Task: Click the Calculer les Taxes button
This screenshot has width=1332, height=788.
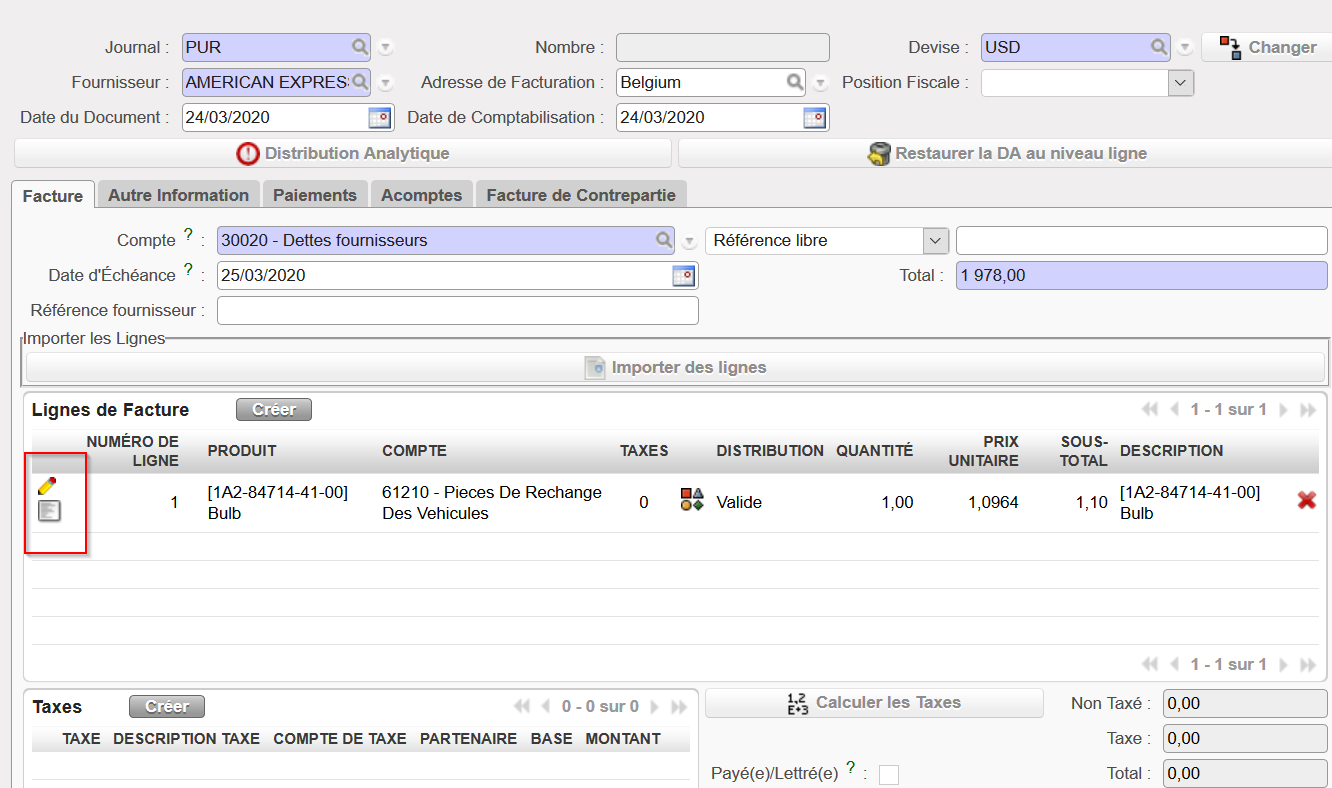Action: tap(874, 703)
